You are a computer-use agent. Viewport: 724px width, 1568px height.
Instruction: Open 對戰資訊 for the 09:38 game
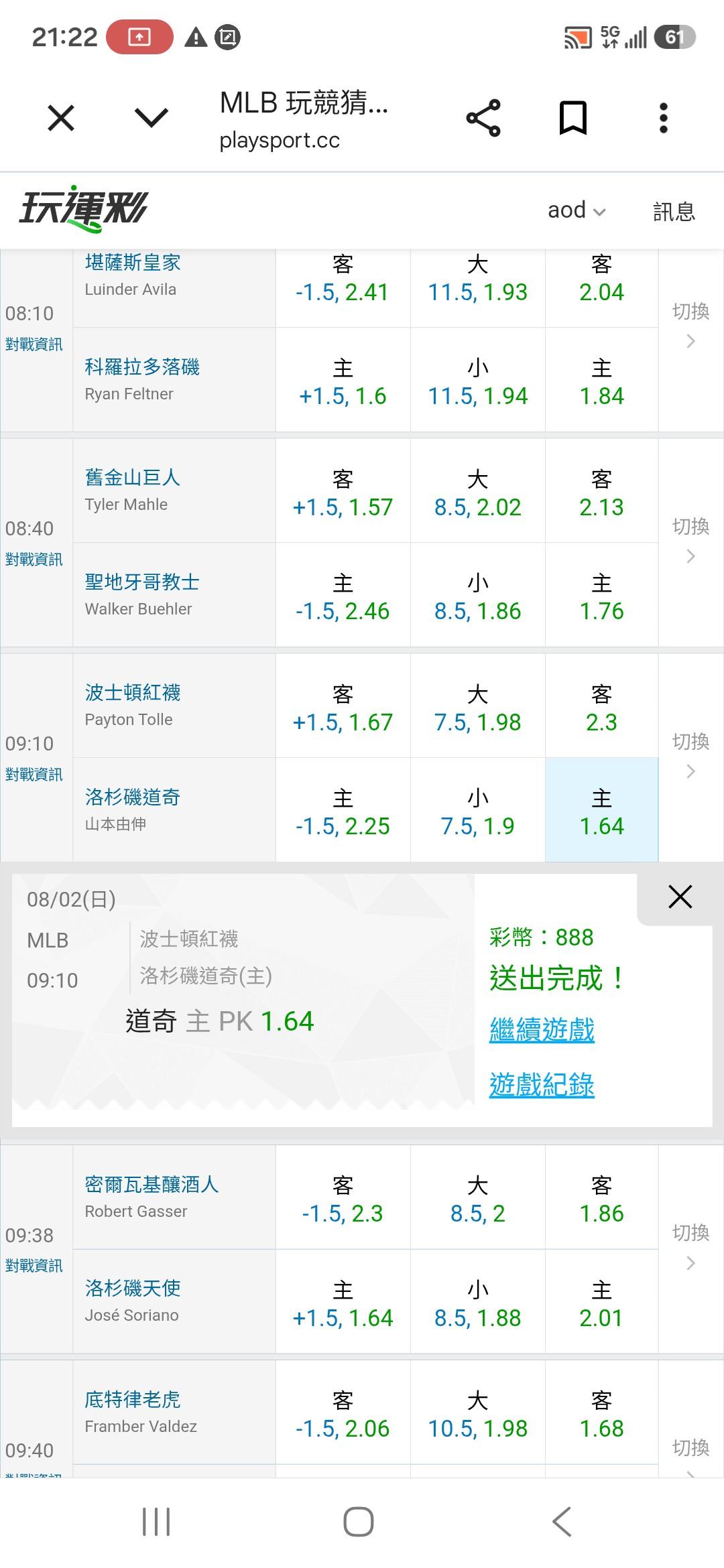[x=34, y=1265]
